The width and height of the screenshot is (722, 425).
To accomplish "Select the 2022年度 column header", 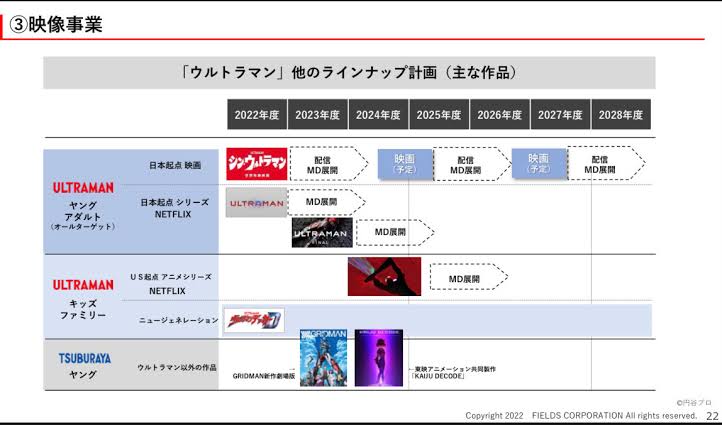I will coord(256,115).
